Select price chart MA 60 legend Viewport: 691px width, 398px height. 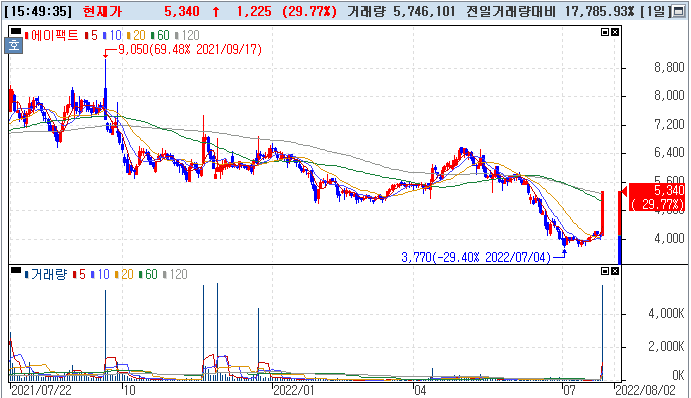tap(160, 35)
